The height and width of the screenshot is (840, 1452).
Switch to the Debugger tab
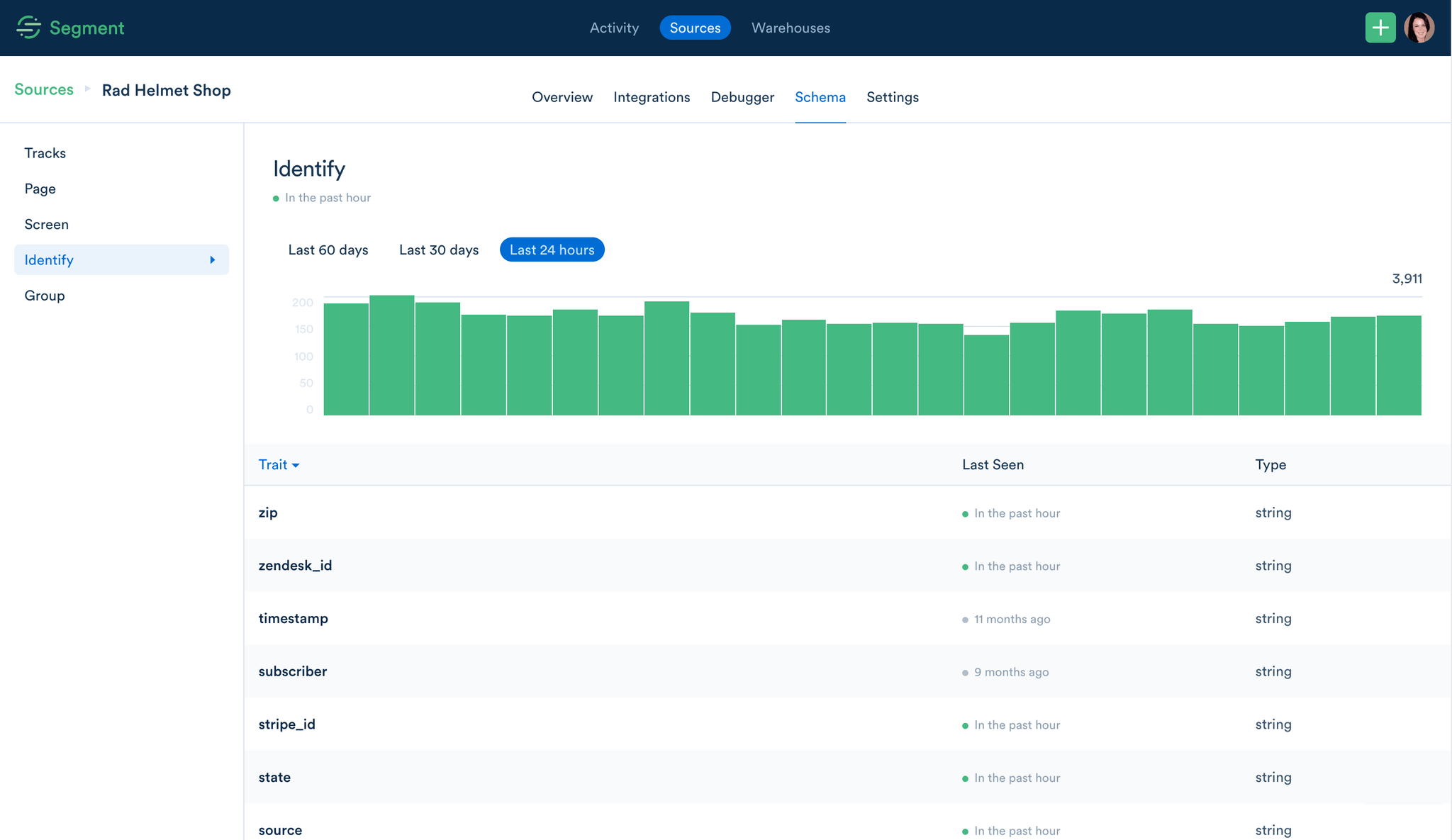point(742,97)
